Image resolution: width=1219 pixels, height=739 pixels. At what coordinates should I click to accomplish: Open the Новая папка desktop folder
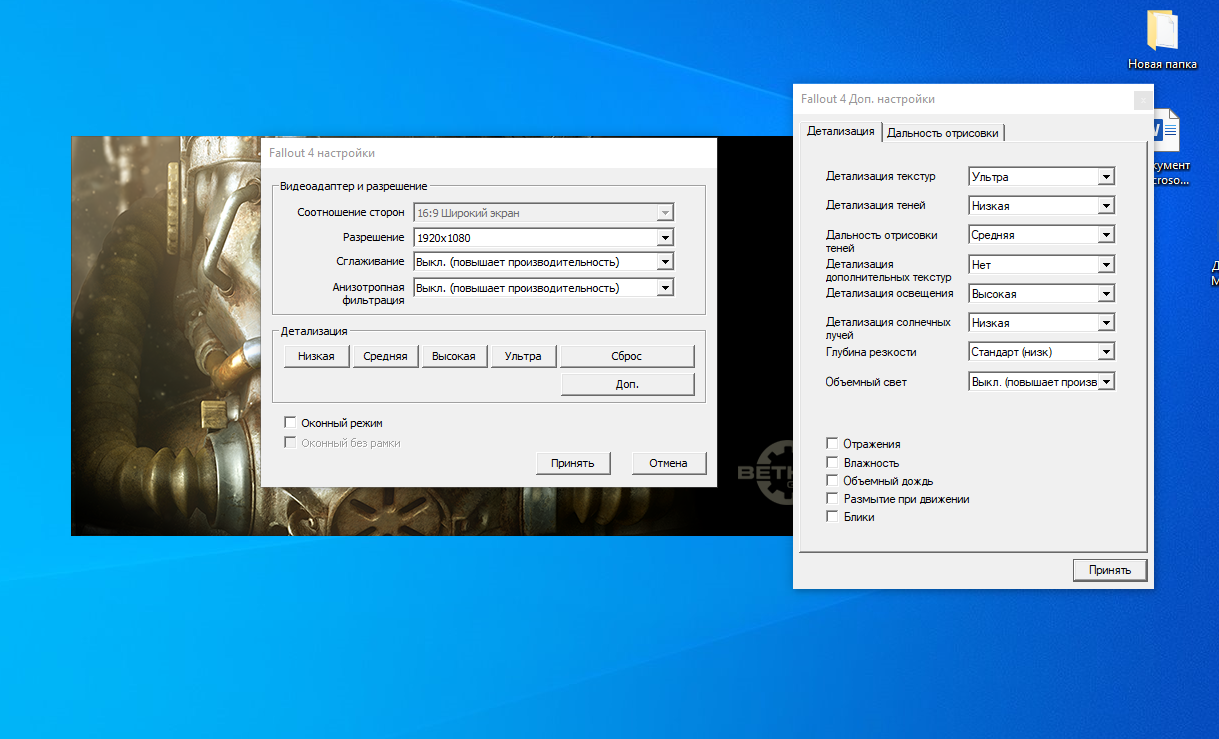pyautogui.click(x=1161, y=33)
